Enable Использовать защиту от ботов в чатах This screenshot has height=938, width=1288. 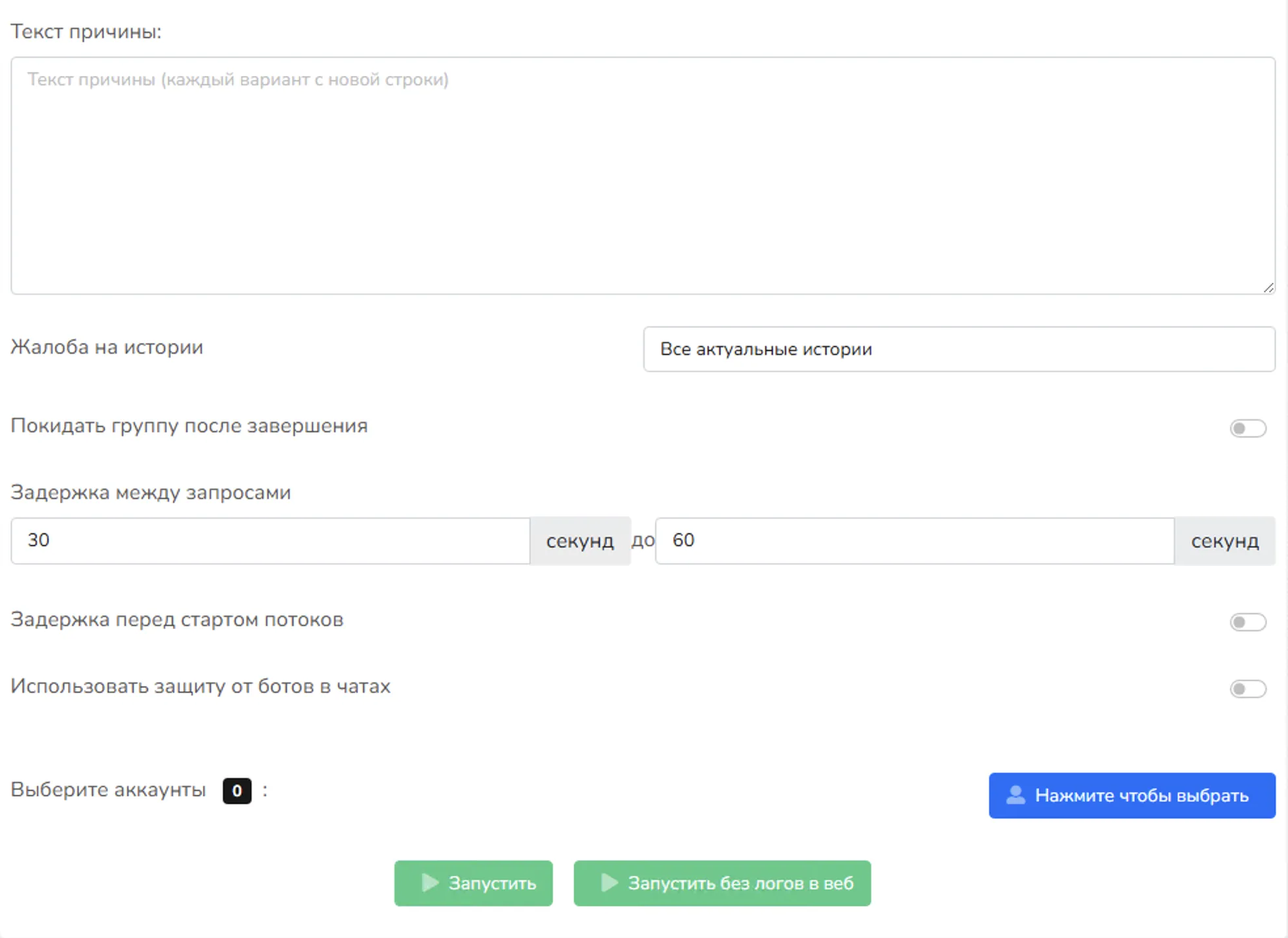coord(1247,688)
